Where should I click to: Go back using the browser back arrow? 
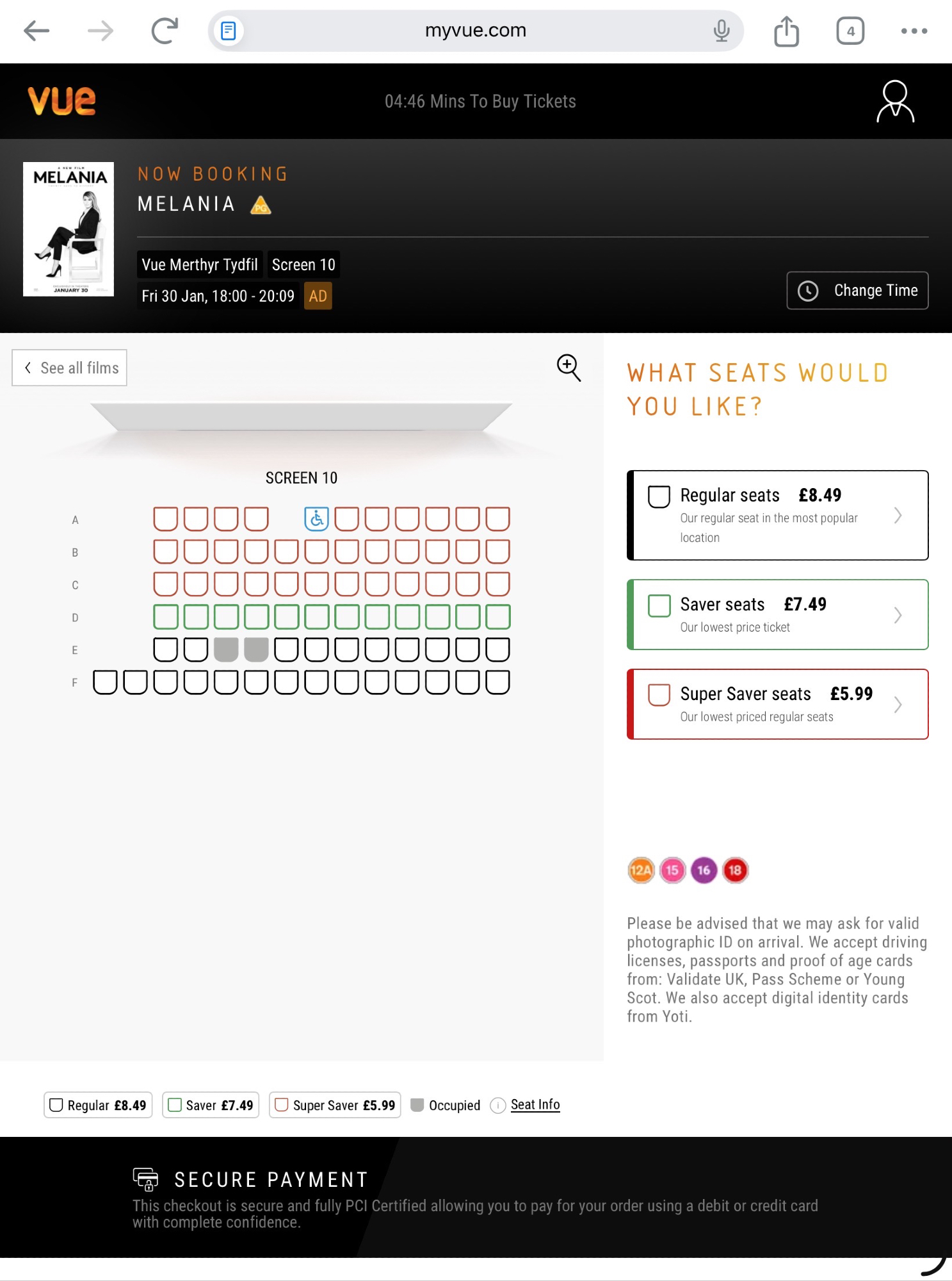(x=36, y=31)
